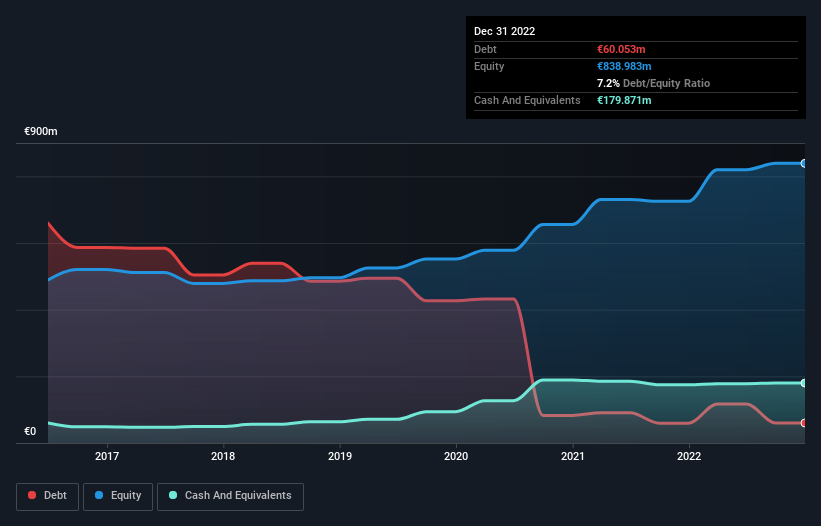This screenshot has width=821, height=526.
Task: Toggle the Debt legend button
Action: 48,496
